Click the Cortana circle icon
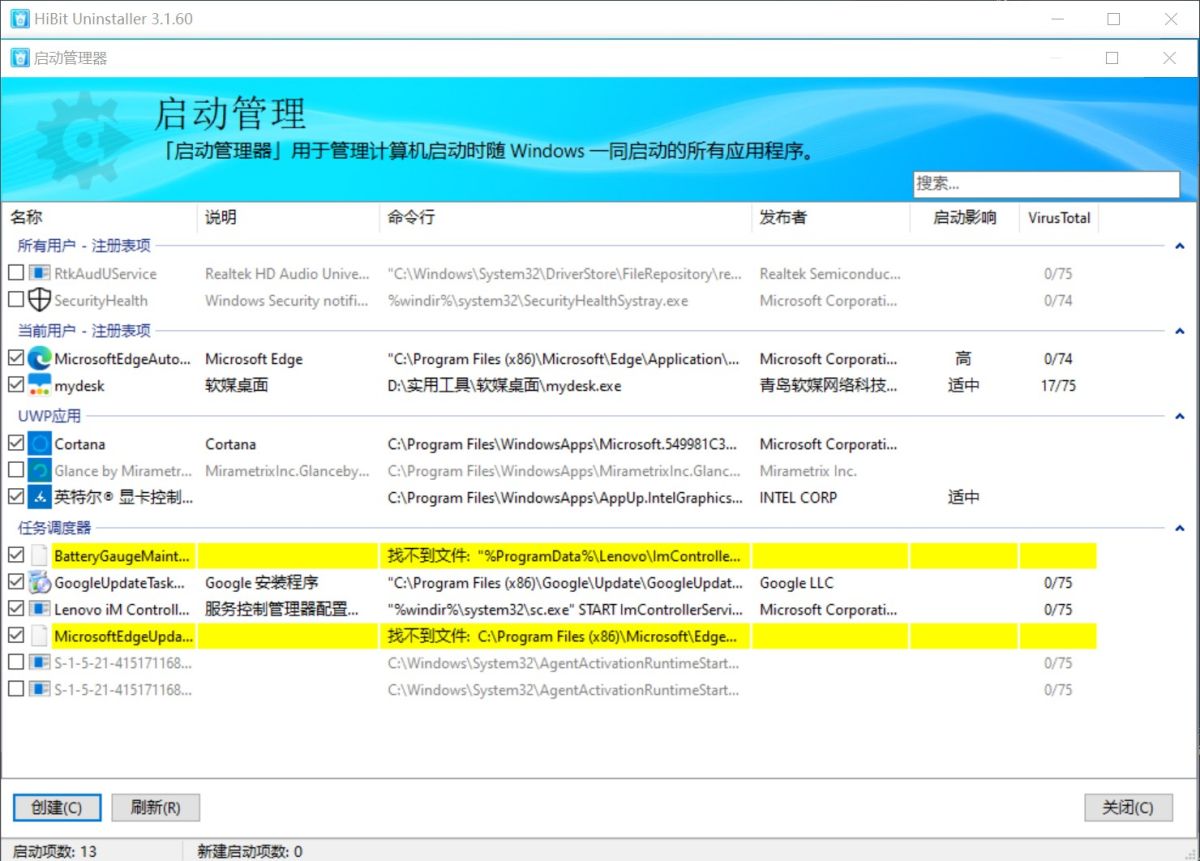Screen dimensions: 1200x861 (39, 444)
